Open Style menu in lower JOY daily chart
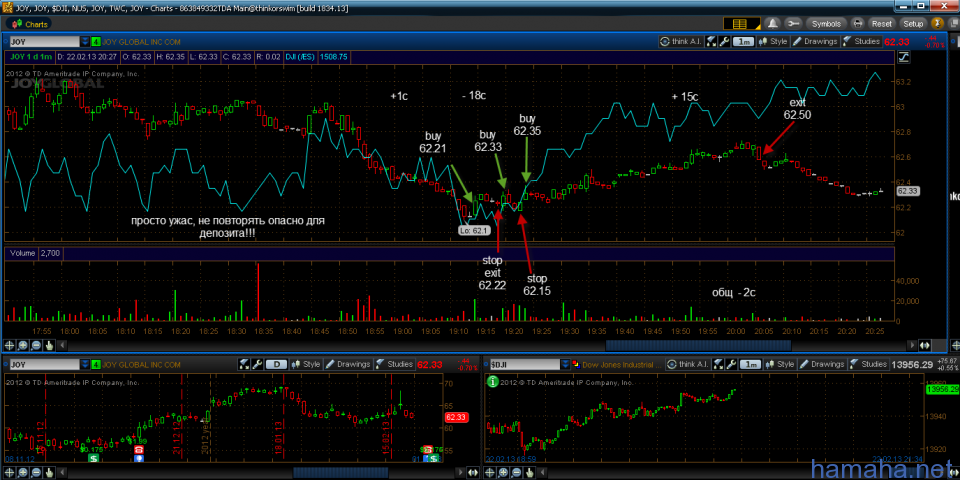Screen dimensions: 960x480 pyautogui.click(x=306, y=364)
